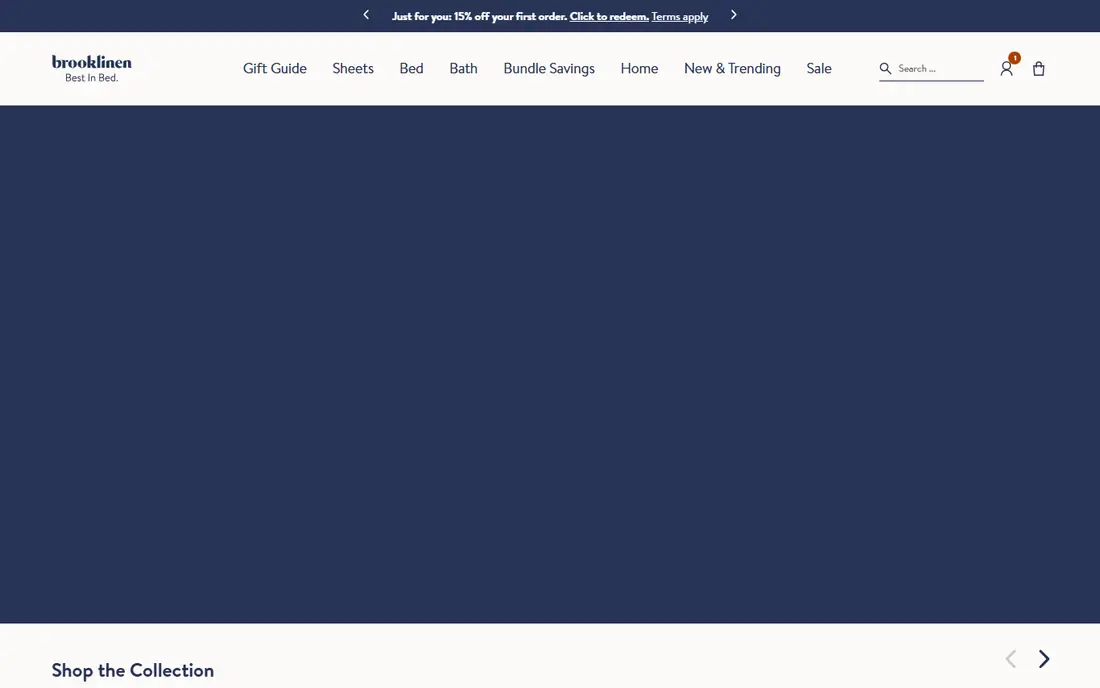Open the Bed menu
The image size is (1100, 688).
411,69
